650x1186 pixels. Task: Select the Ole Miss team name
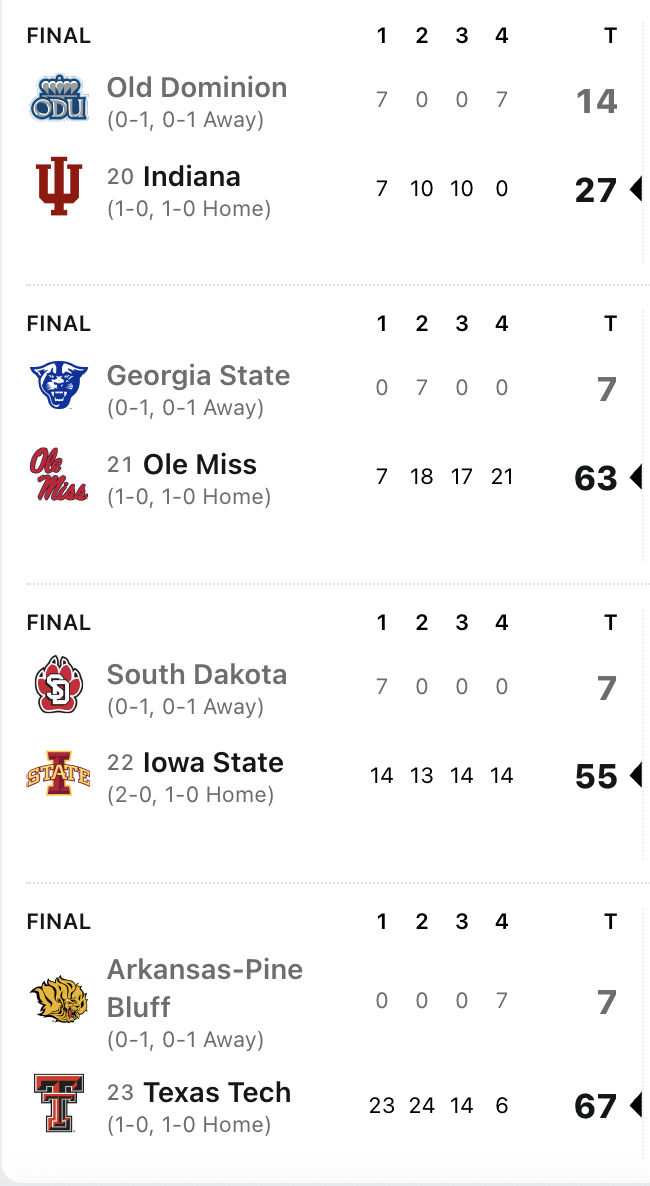click(200, 465)
